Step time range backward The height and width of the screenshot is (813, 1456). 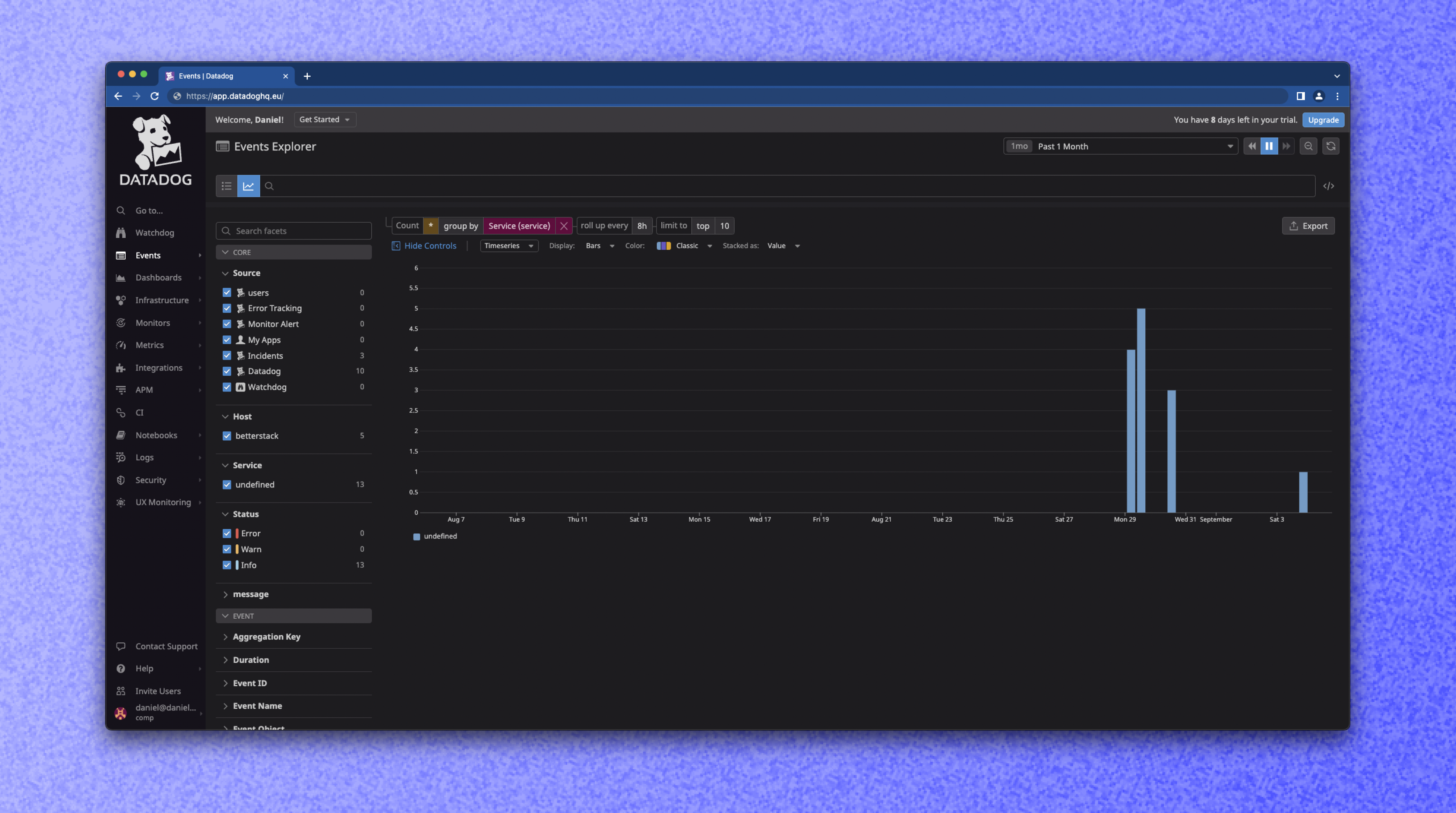coord(1252,146)
